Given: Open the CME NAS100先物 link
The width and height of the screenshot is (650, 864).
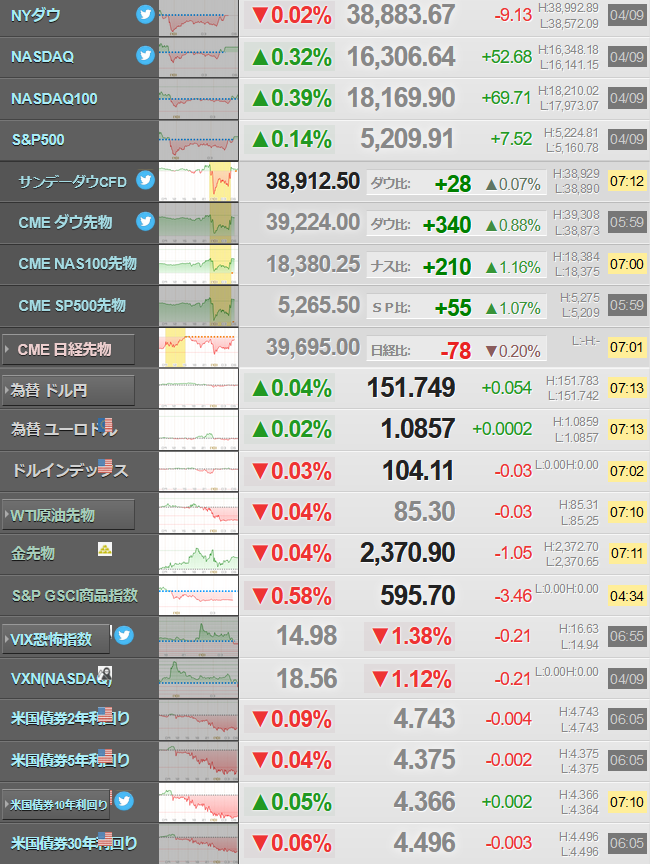Looking at the screenshot, I should point(78,263).
